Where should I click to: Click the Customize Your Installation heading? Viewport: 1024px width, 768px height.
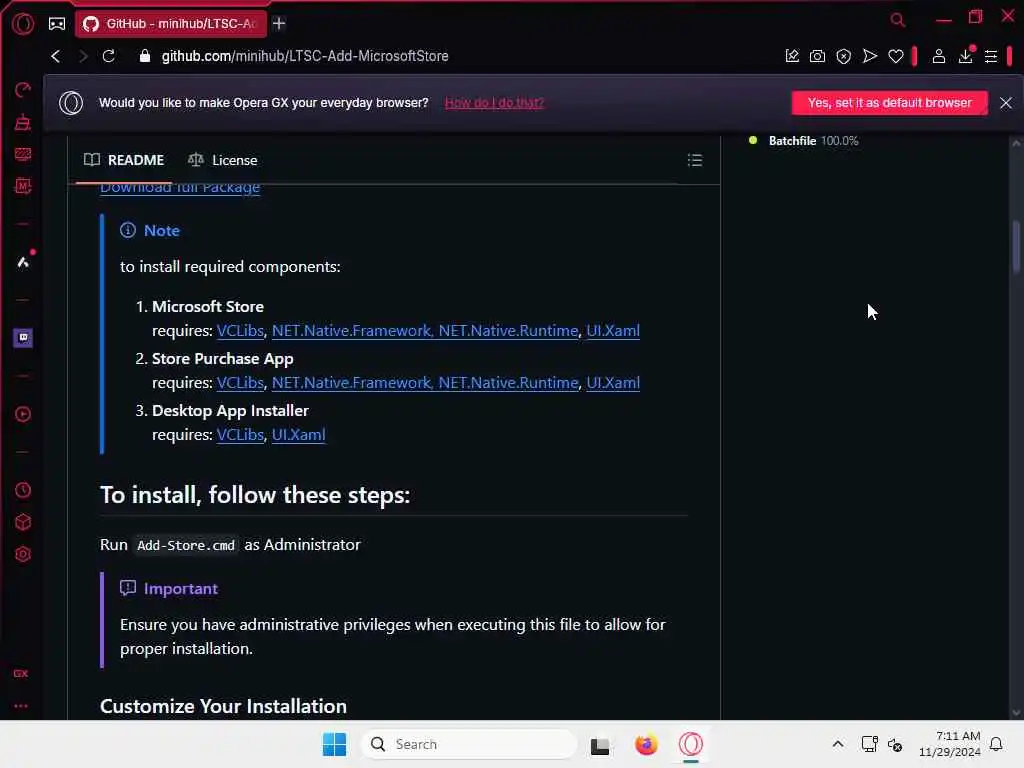coord(223,706)
